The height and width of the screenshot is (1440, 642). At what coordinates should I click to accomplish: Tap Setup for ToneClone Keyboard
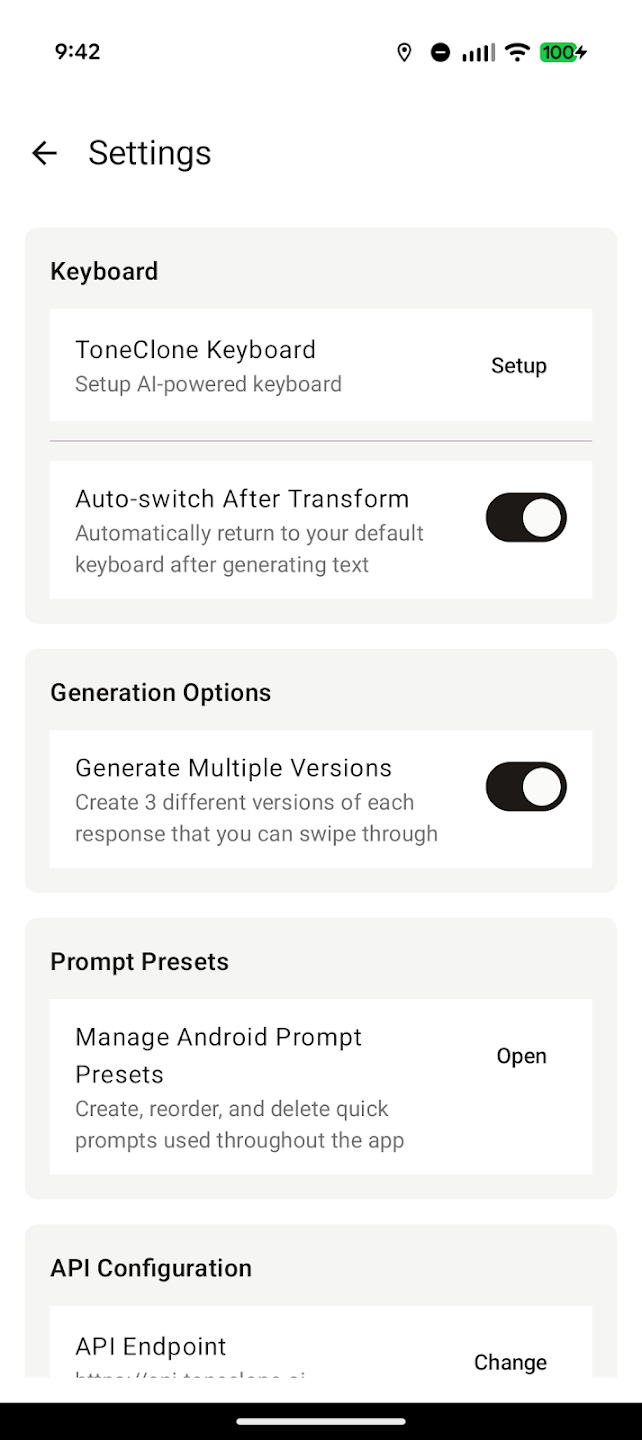[518, 365]
